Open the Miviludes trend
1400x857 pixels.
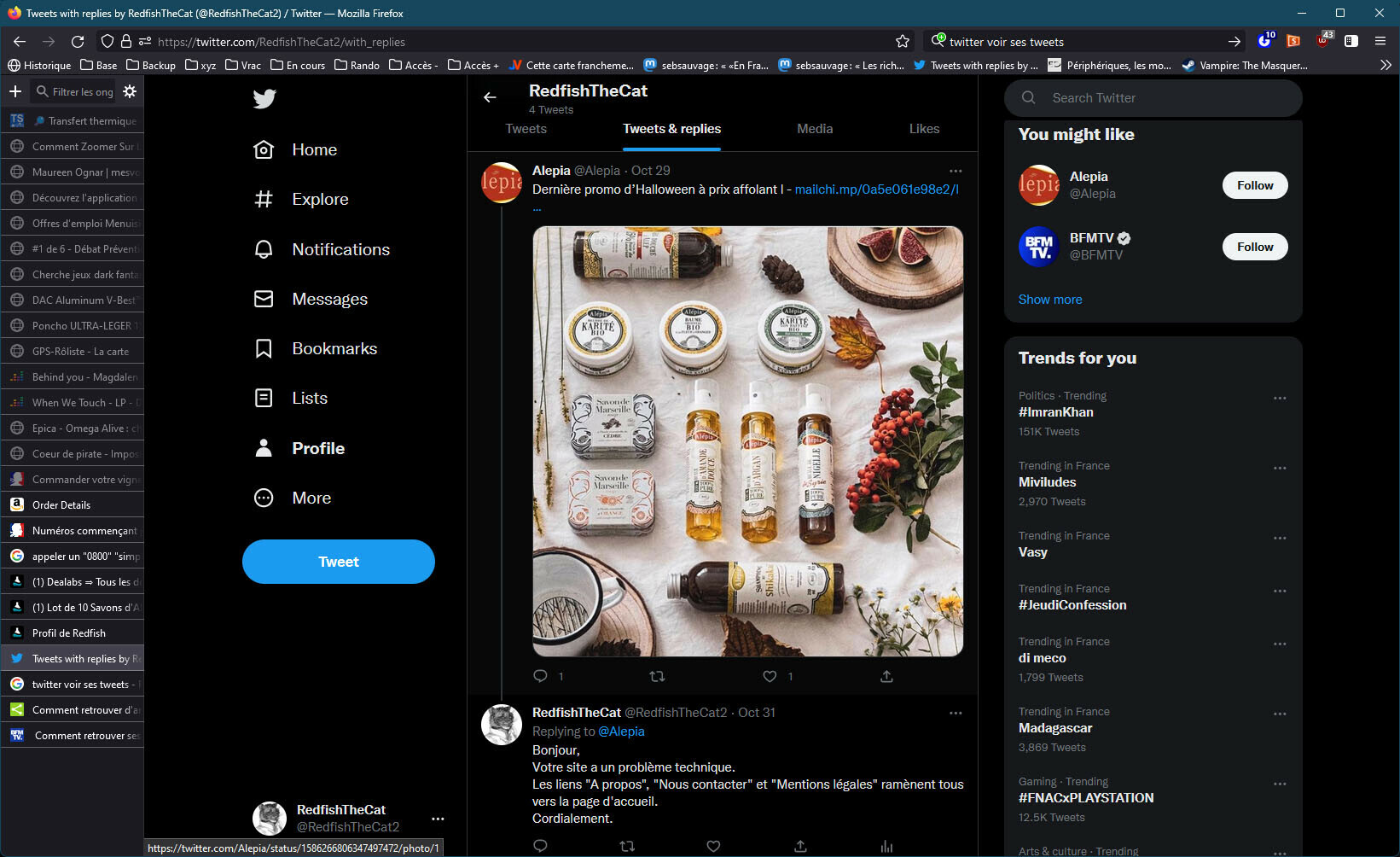(1047, 482)
